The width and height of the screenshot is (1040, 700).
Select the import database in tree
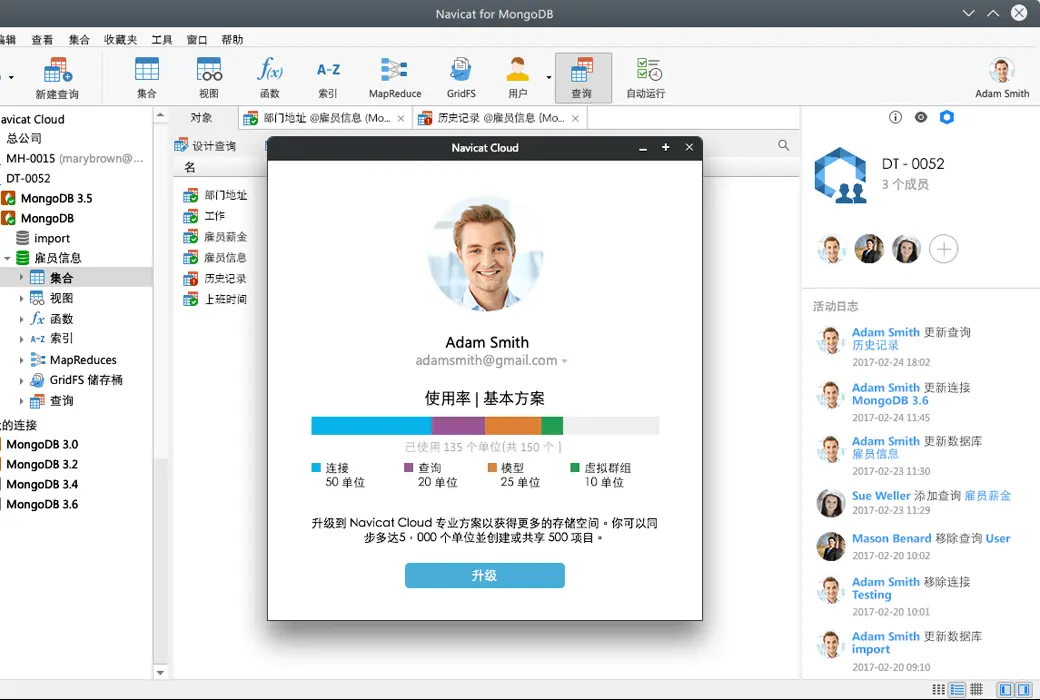point(42,238)
